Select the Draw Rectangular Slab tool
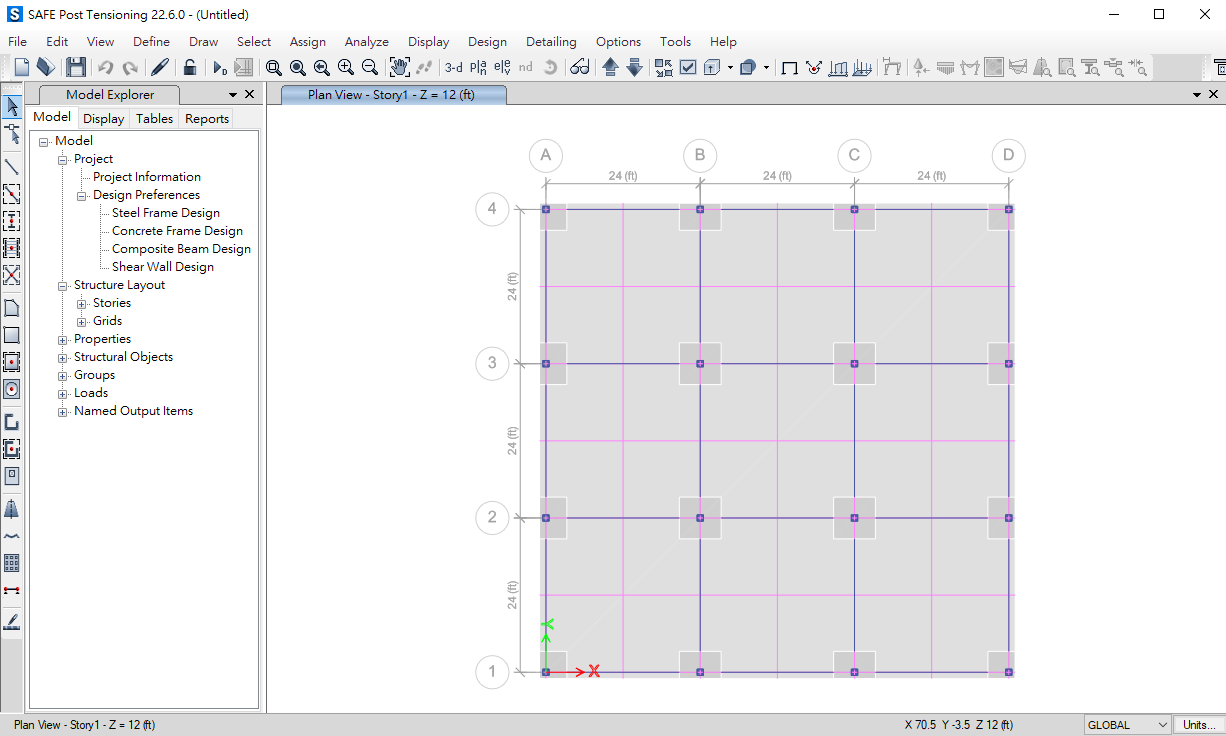1226x736 pixels. pyautogui.click(x=12, y=335)
